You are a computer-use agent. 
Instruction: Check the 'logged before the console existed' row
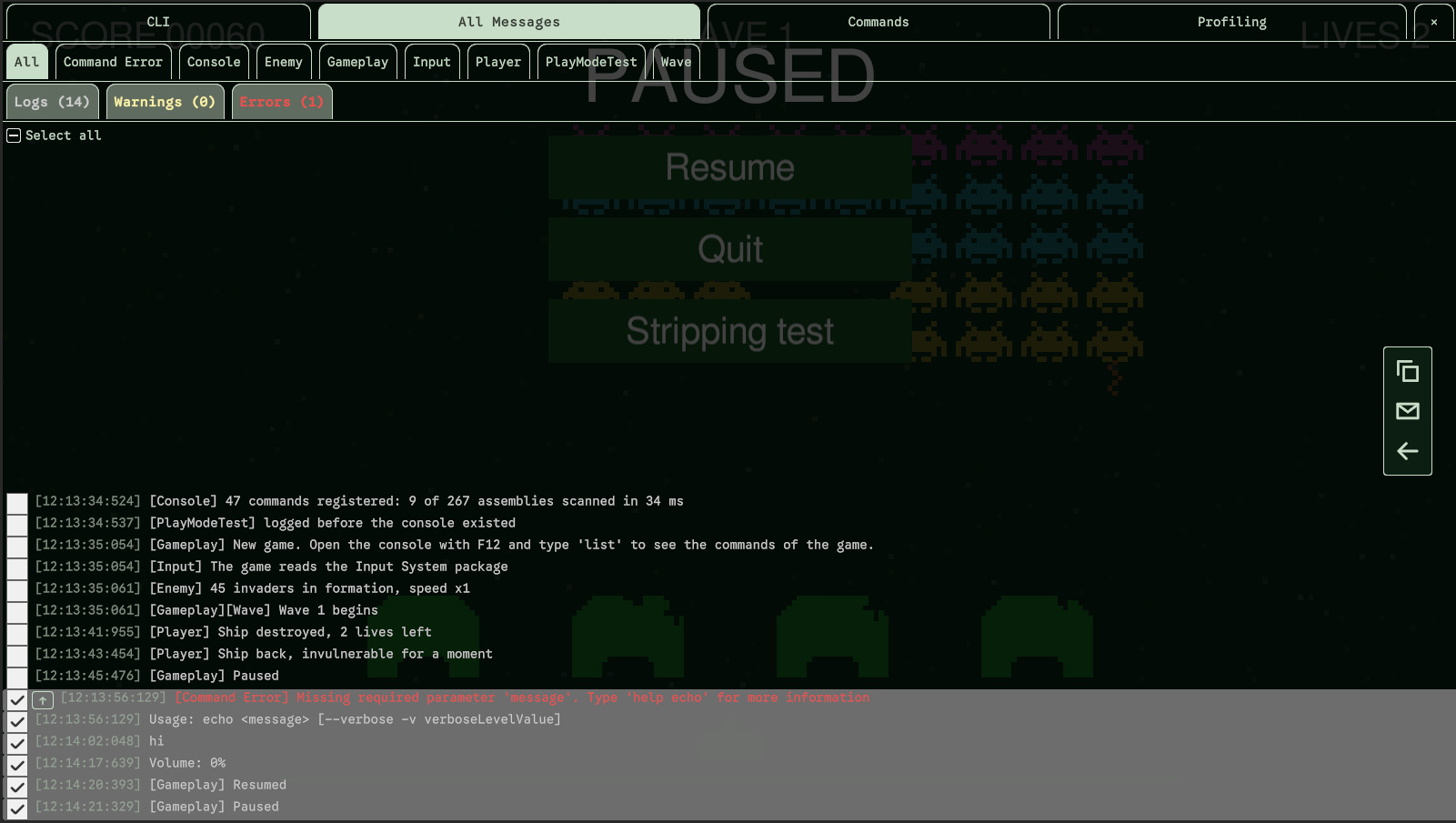(17, 525)
